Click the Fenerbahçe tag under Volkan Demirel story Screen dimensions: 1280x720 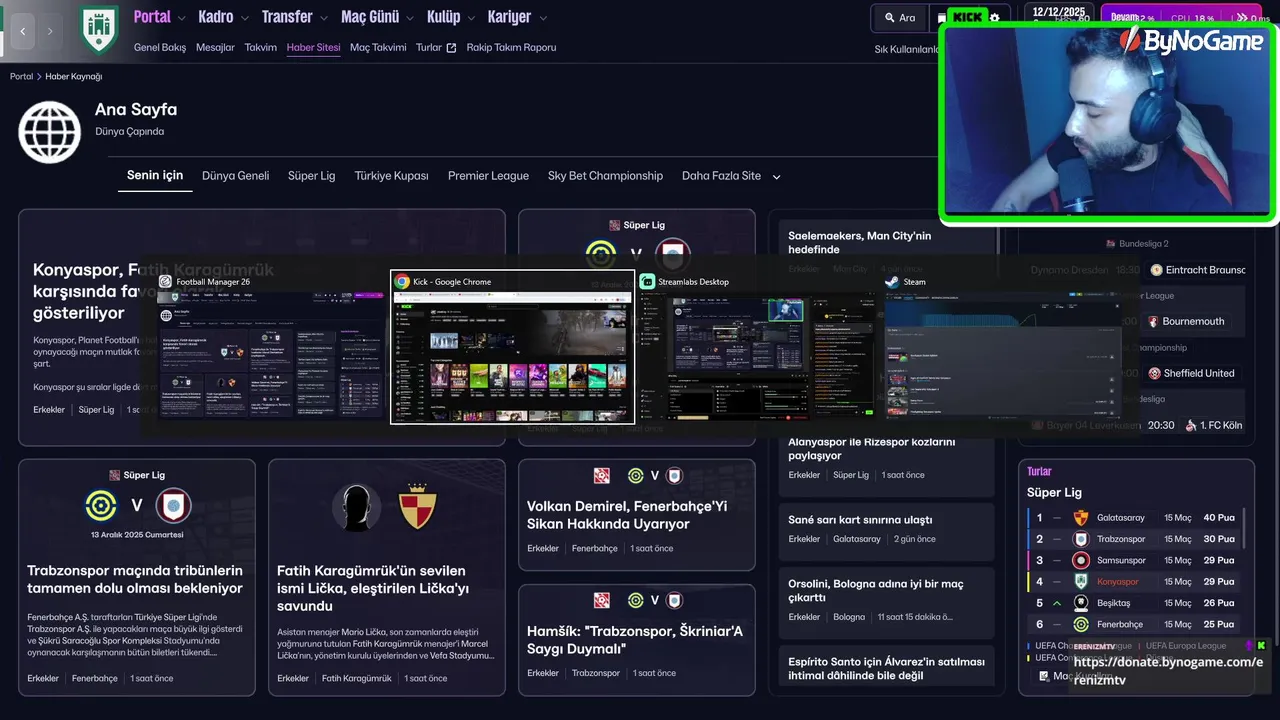pyautogui.click(x=595, y=548)
